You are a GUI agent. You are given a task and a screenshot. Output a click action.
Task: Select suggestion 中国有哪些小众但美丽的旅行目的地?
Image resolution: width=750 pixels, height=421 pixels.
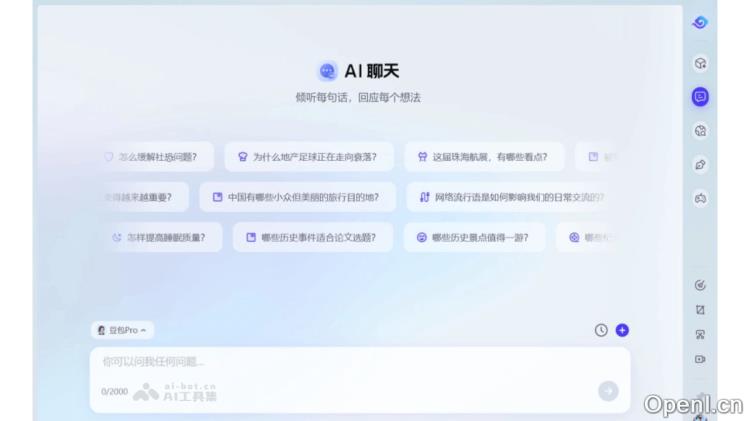[x=298, y=197]
